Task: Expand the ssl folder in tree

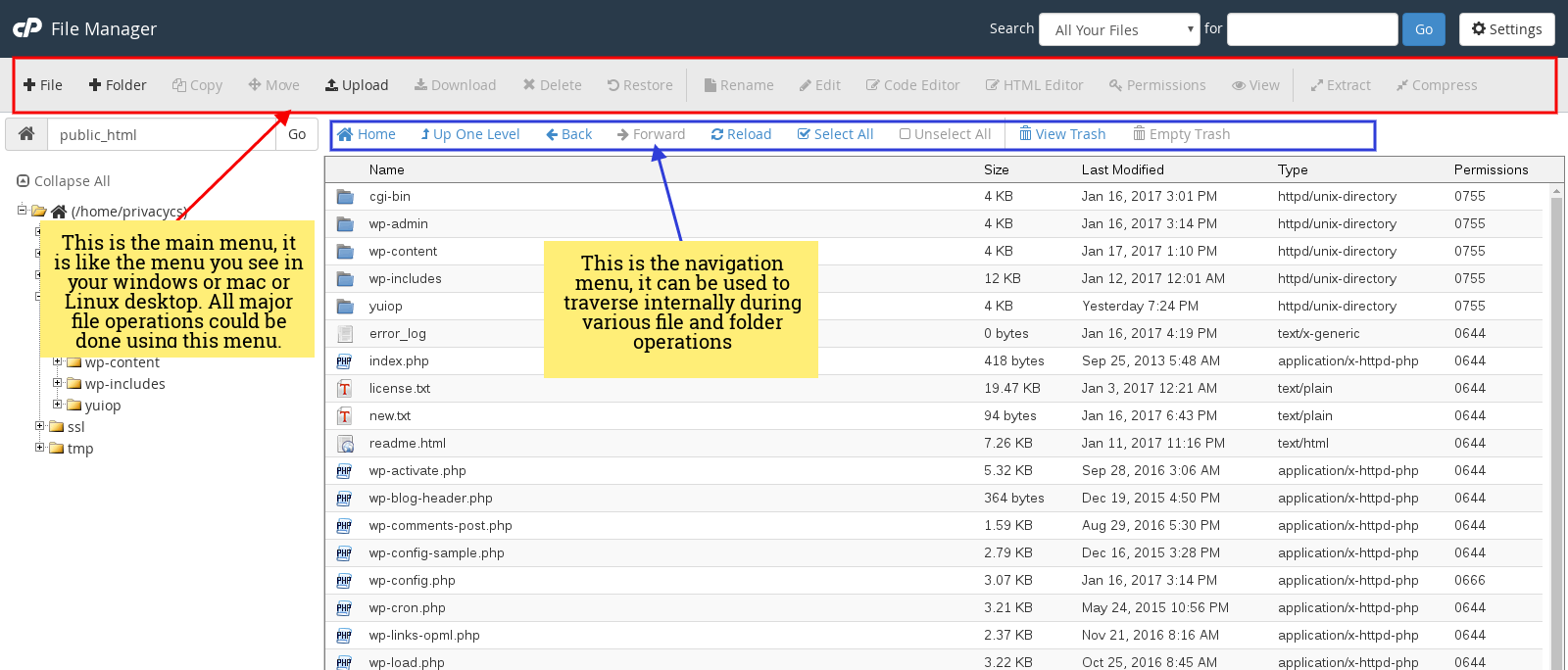Action: (40, 426)
